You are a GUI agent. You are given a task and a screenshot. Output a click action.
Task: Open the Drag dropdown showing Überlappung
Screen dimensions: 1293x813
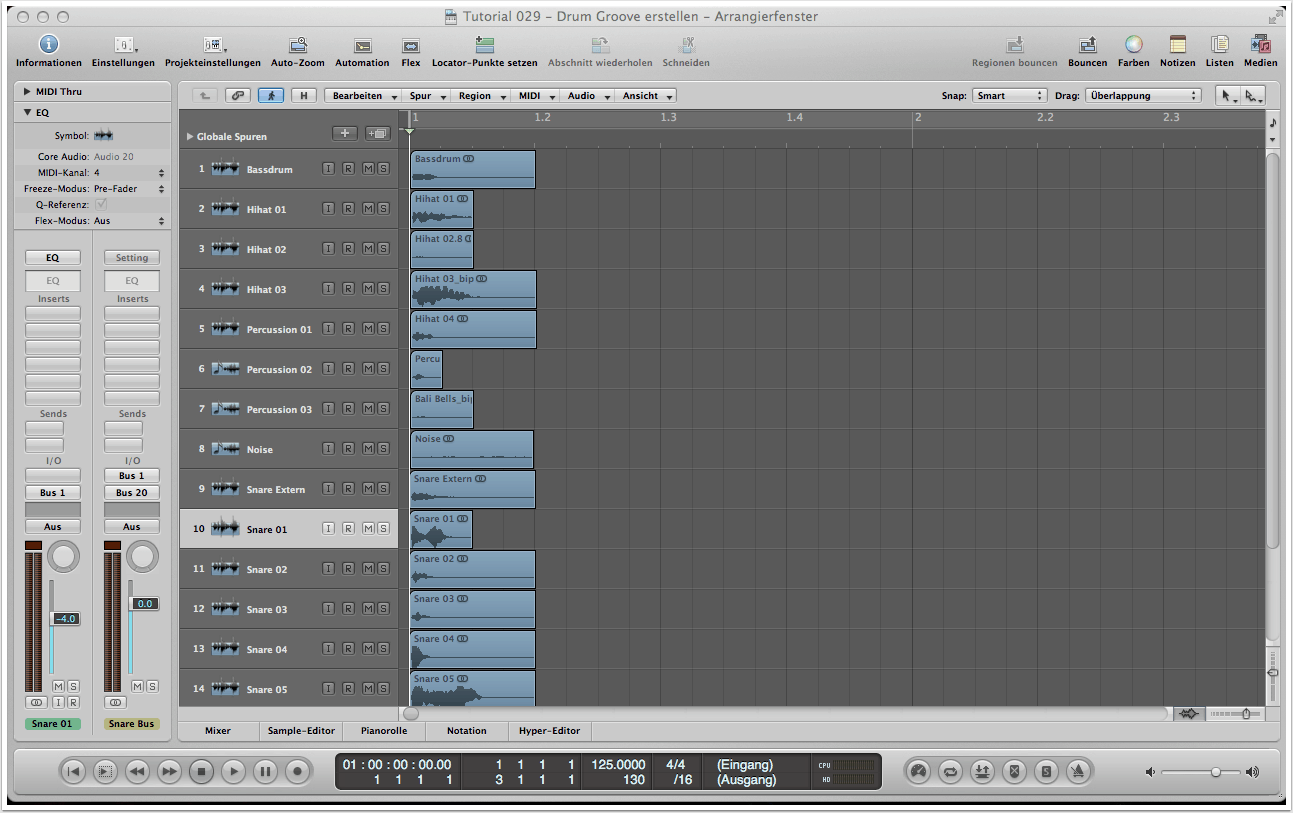[1141, 96]
